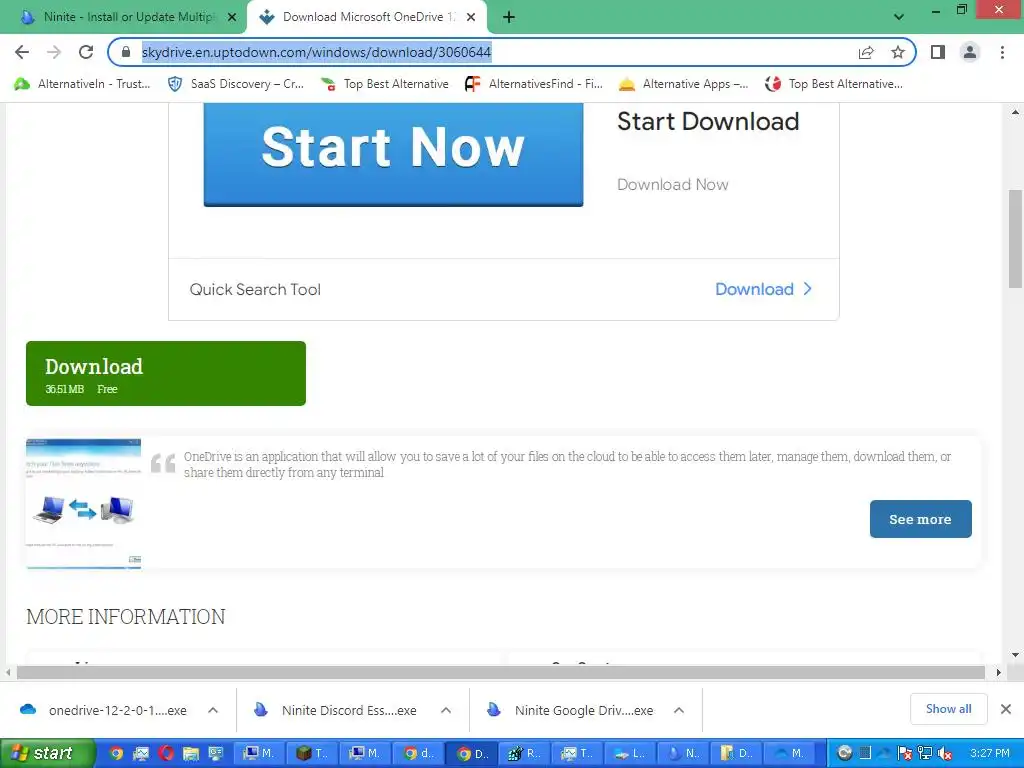Open the tab search chevron
Screen dimensions: 1024x768
(x=899, y=18)
